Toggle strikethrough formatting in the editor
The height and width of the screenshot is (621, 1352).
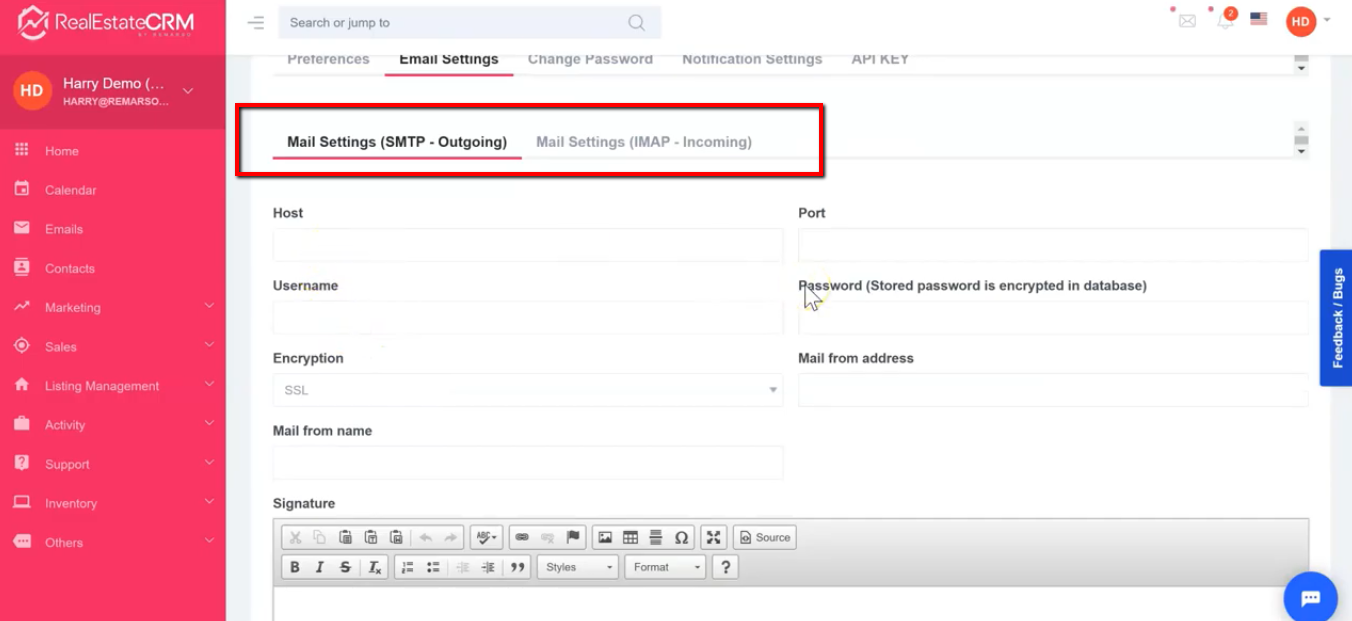coord(345,567)
